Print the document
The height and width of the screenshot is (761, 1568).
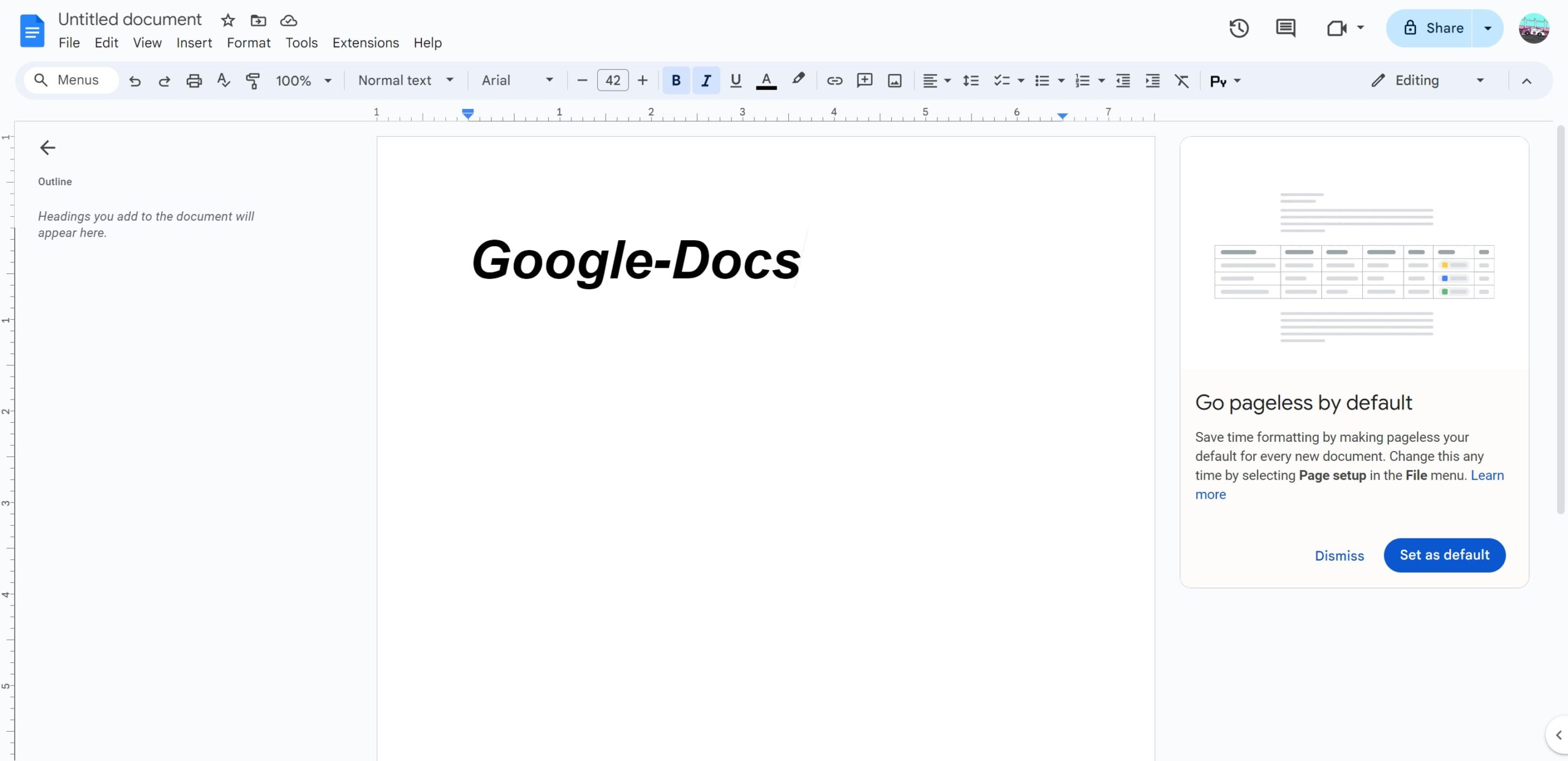click(x=194, y=80)
